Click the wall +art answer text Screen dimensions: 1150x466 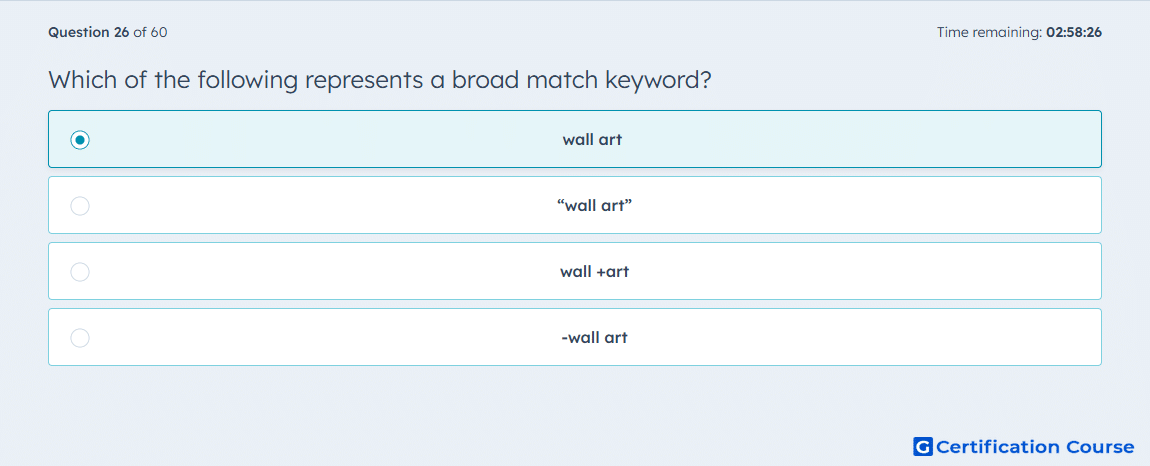594,272
